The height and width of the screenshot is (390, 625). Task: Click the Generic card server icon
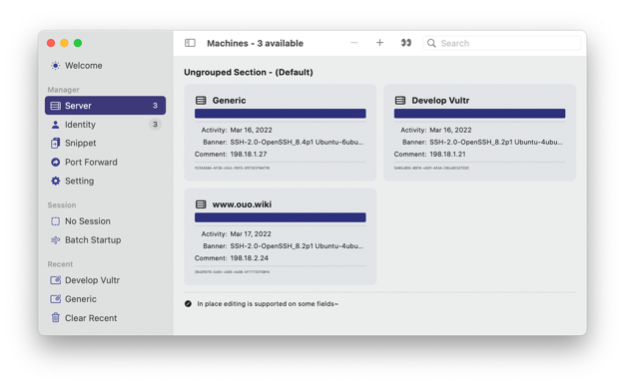[x=201, y=100]
